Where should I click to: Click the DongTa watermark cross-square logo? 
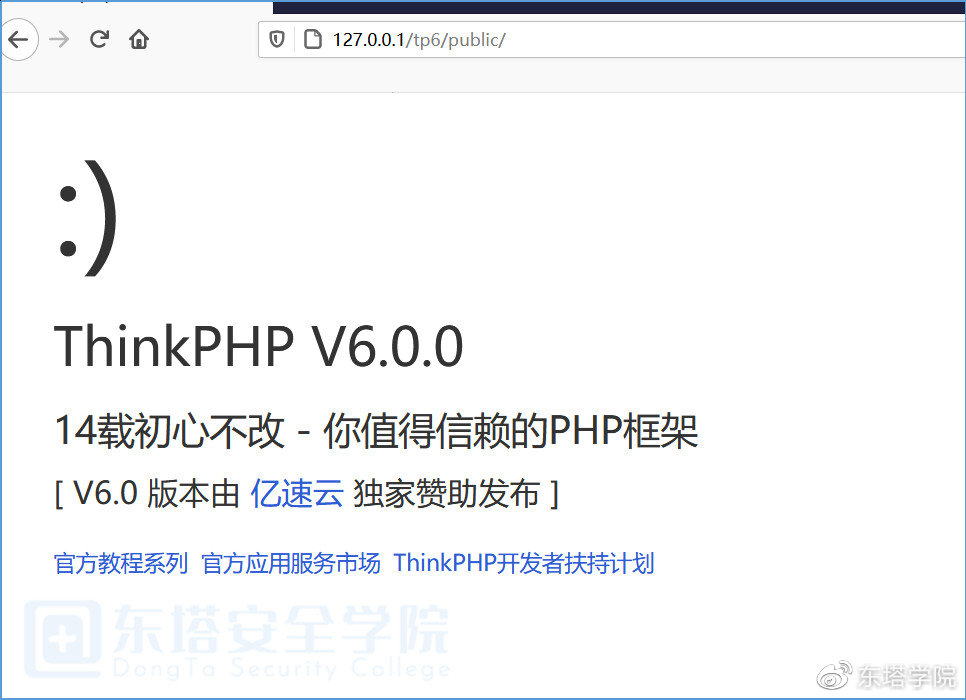point(63,639)
